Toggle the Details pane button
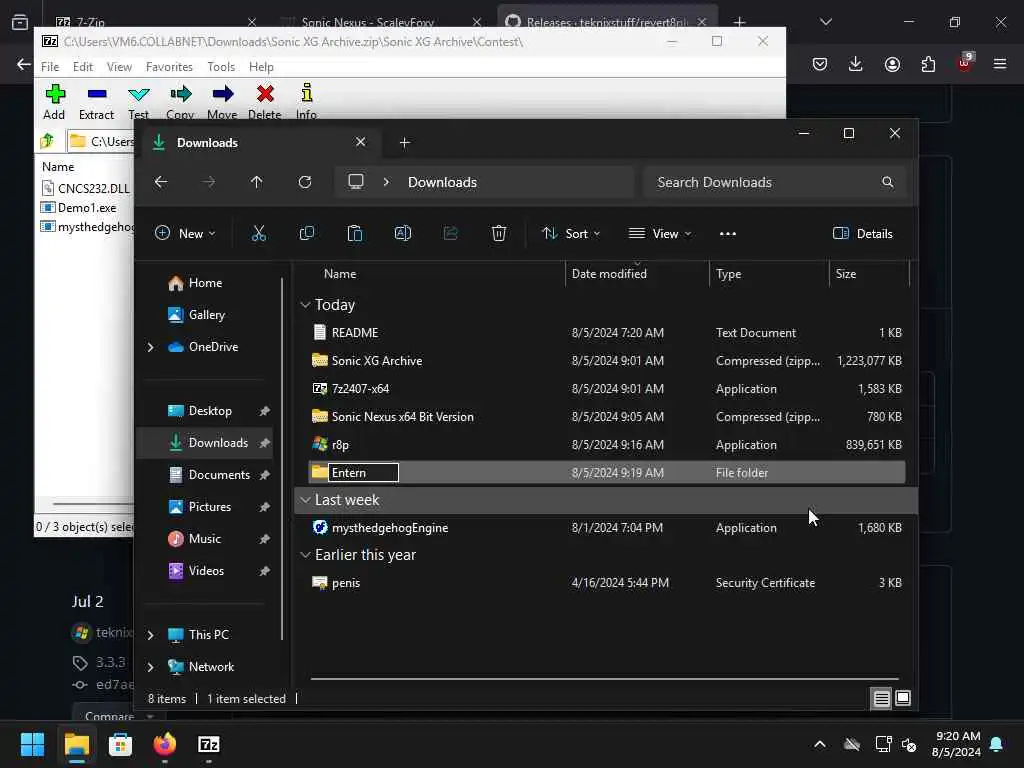1024x768 pixels. [863, 234]
